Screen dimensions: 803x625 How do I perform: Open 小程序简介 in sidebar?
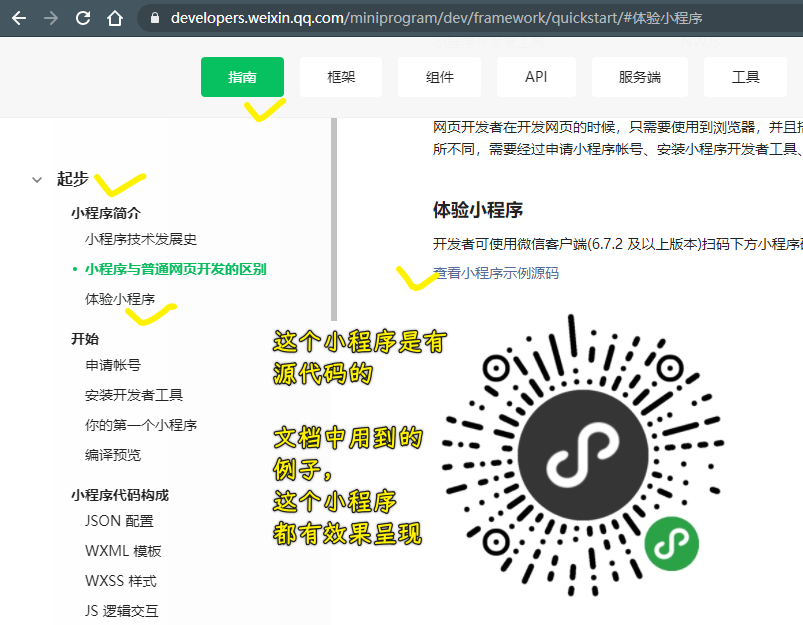[x=106, y=213]
